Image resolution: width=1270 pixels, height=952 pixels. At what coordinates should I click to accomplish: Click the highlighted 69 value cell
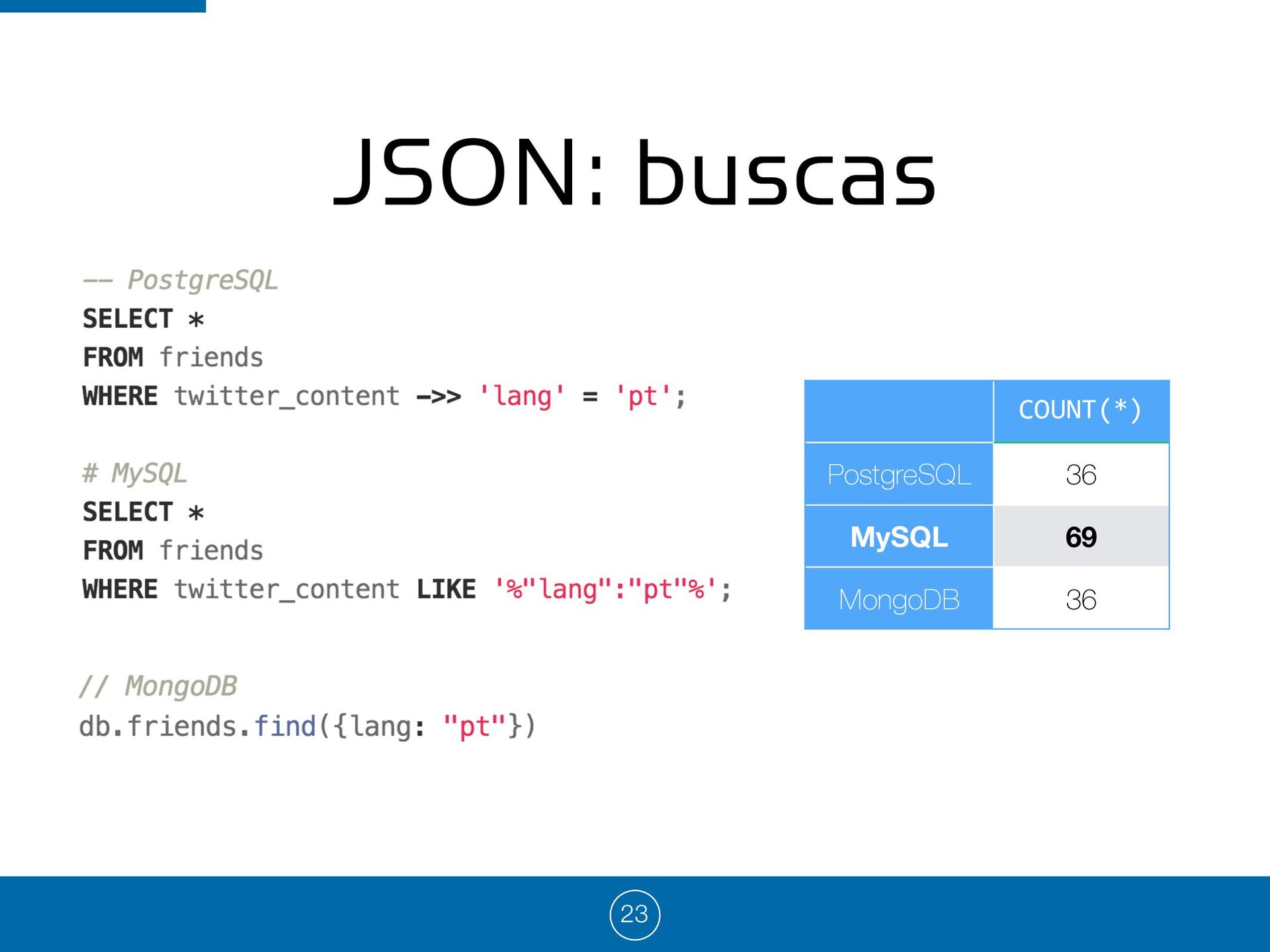pyautogui.click(x=1081, y=537)
